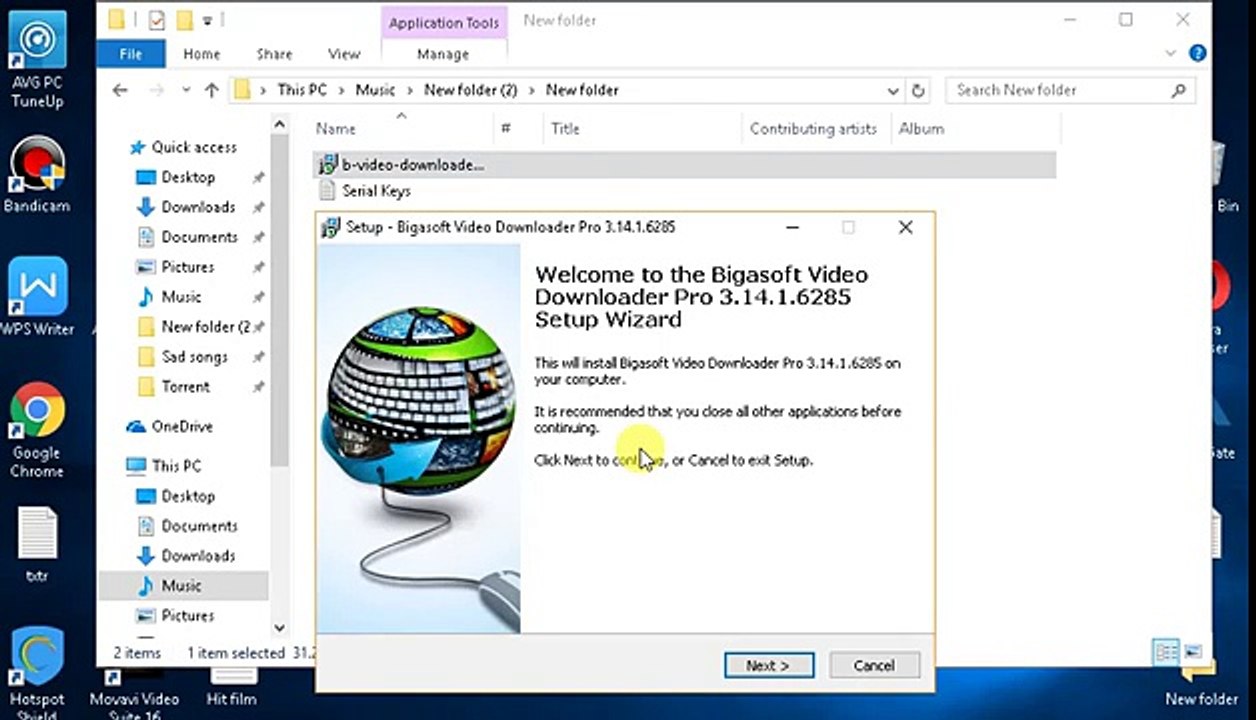Viewport: 1256px width, 720px height.
Task: Launch Bandicam from the desktop
Action: 37,175
